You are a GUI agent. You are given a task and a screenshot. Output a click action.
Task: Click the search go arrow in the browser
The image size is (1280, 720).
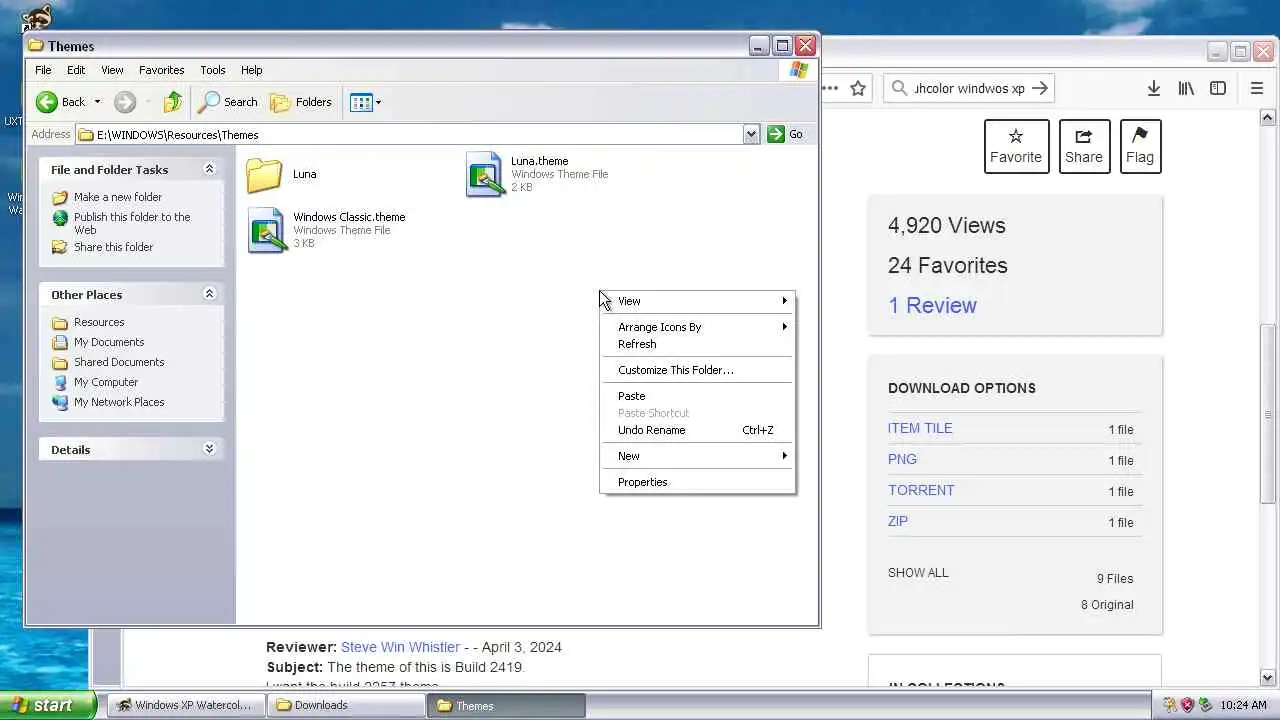[x=1040, y=88]
